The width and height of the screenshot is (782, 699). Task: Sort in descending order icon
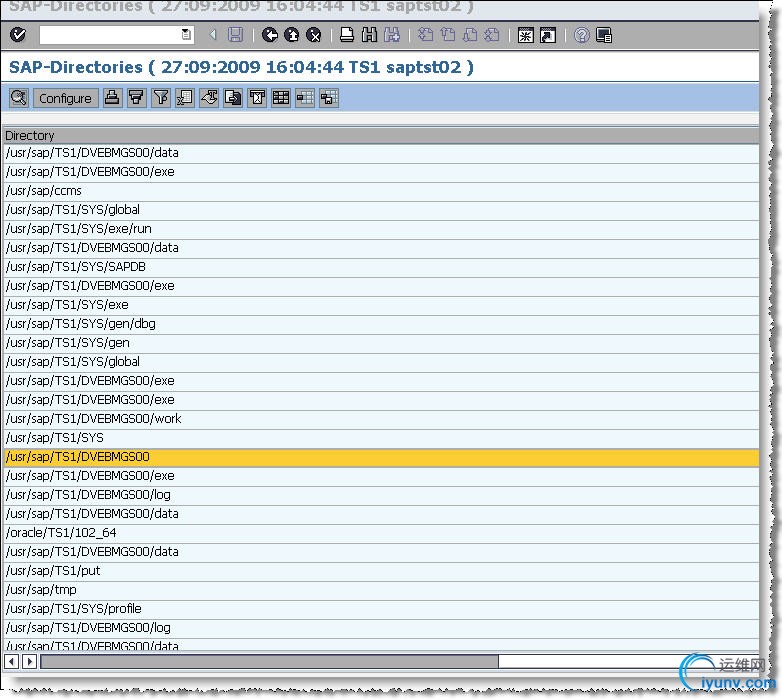click(136, 98)
